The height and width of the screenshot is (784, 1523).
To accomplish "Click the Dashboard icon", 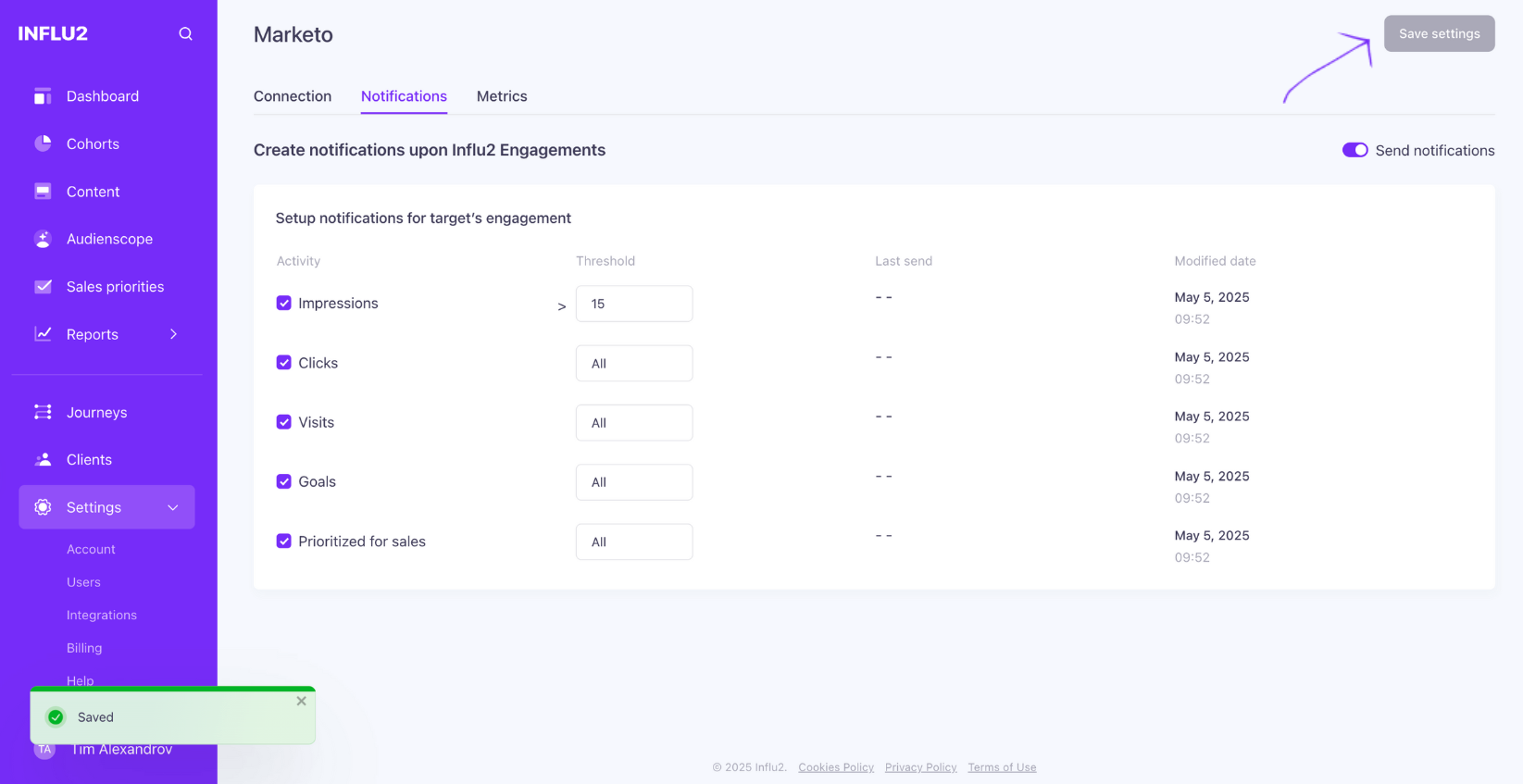I will 43,96.
